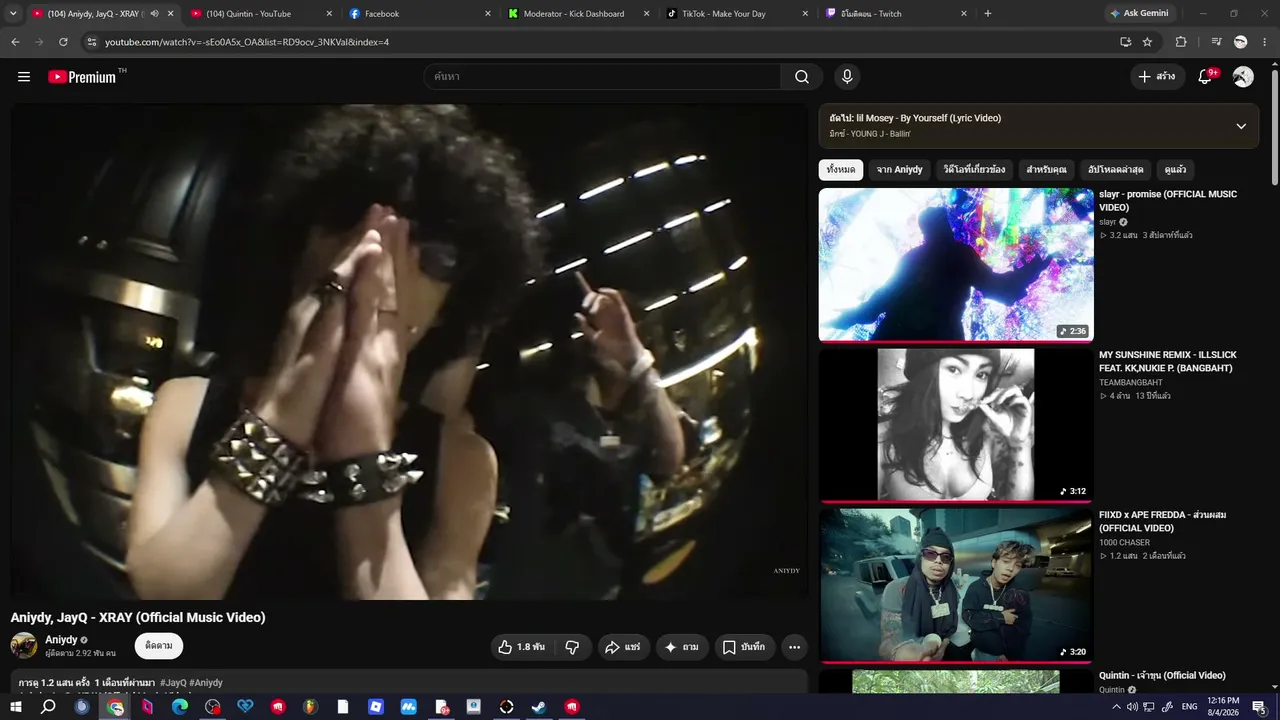Switch input language from ENG

[1190, 707]
